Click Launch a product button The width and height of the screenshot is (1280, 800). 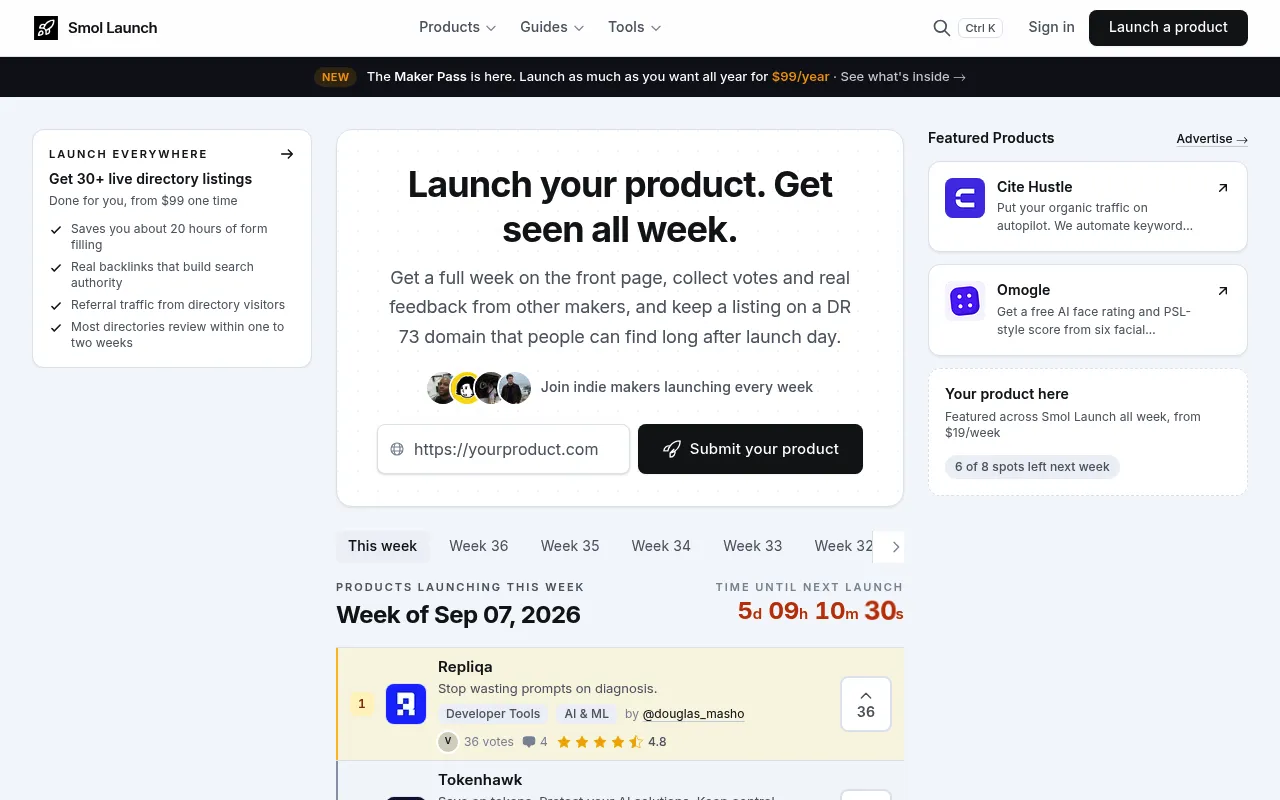[1168, 28]
